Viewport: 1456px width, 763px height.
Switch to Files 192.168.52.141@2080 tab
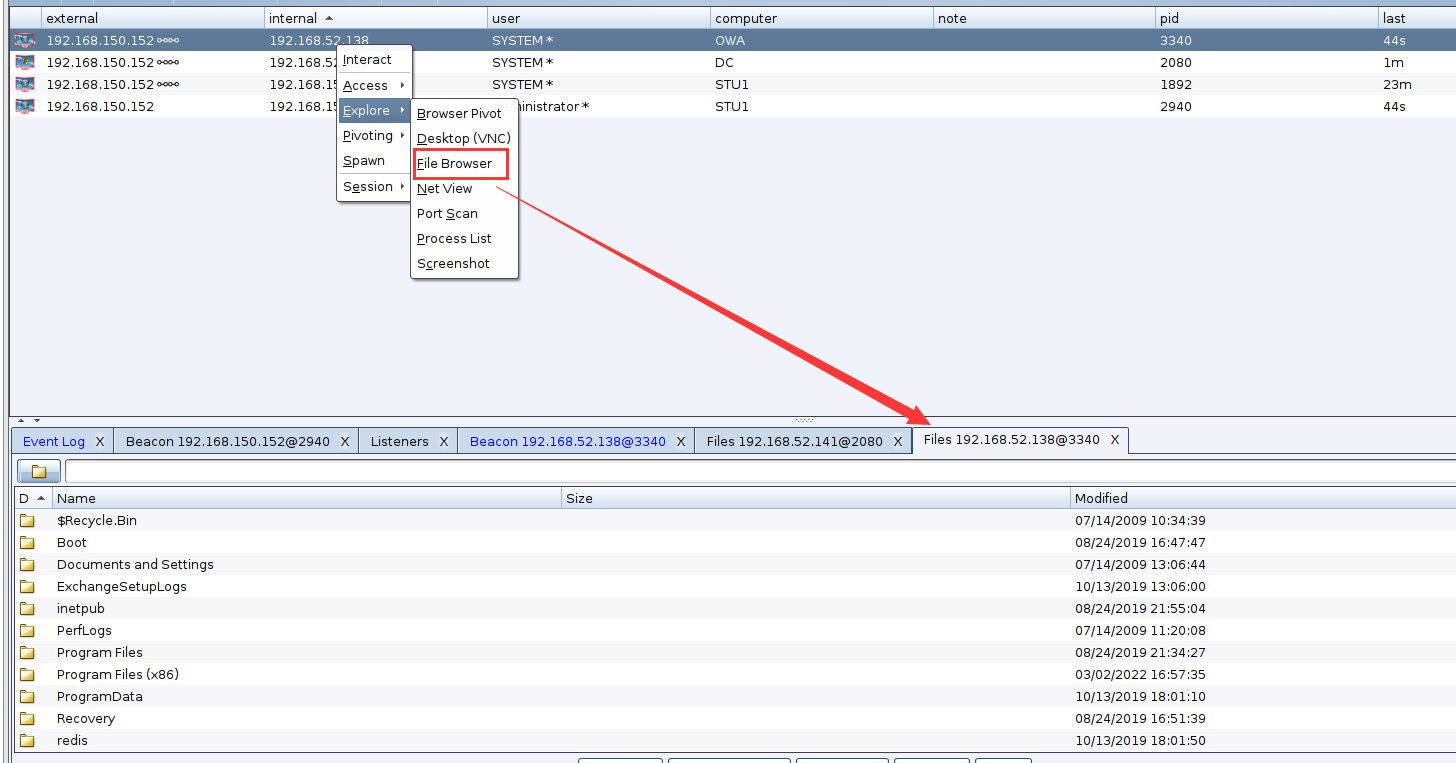tap(795, 441)
